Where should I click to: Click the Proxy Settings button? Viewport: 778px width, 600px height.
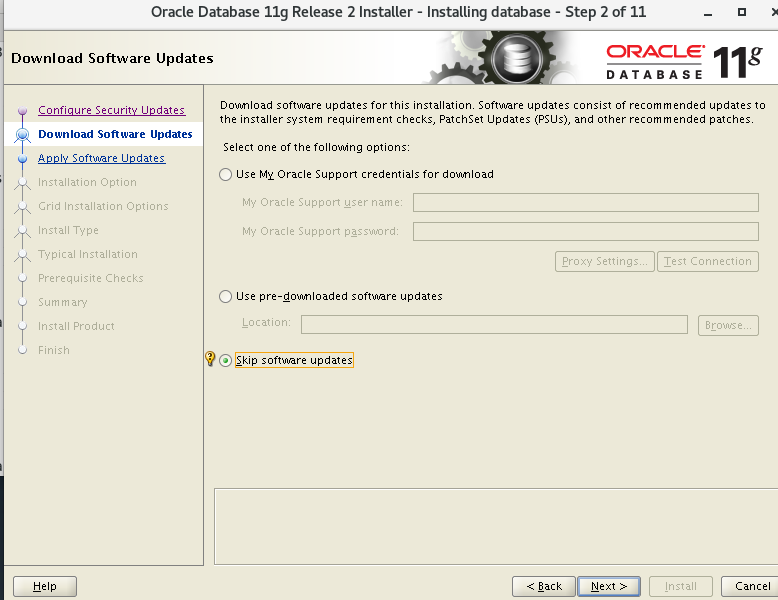pos(605,261)
